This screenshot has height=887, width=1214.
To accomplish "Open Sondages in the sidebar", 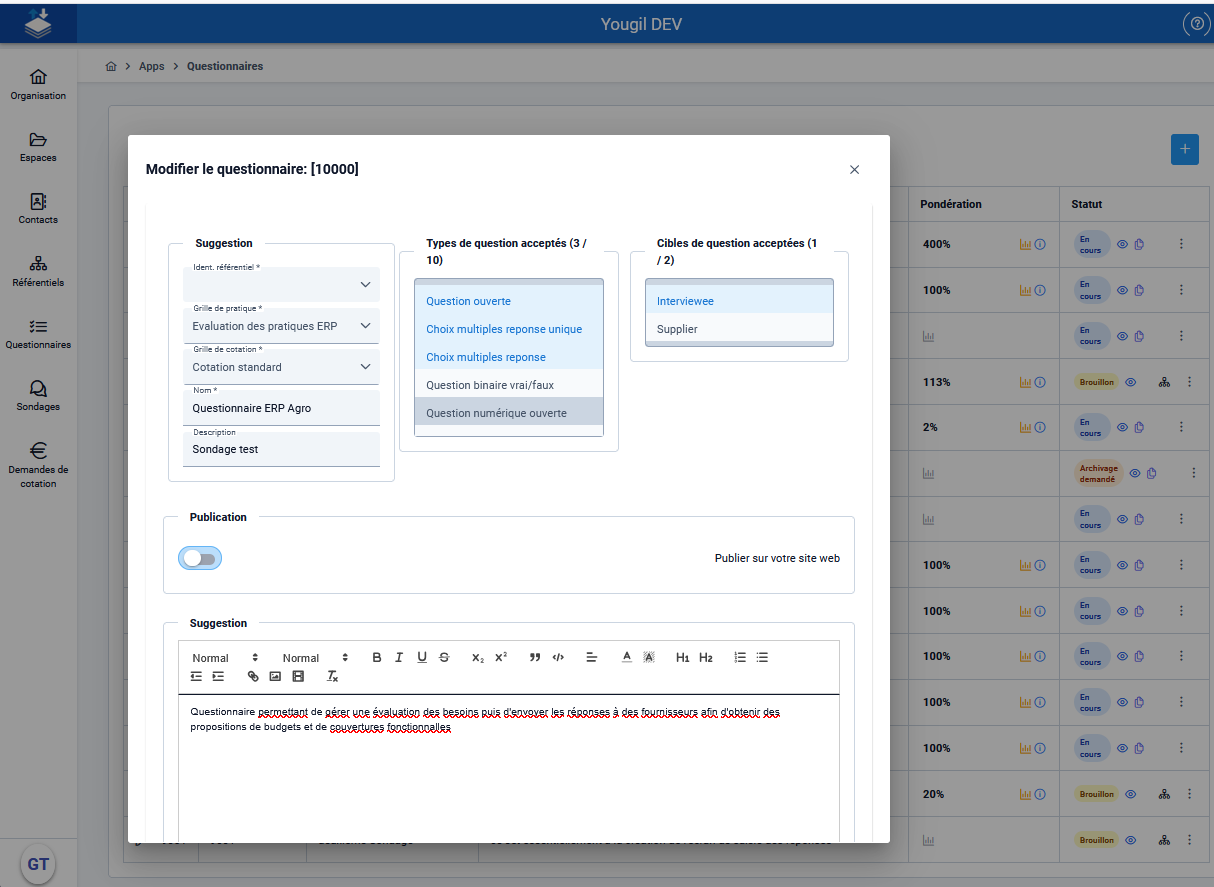I will pos(38,396).
